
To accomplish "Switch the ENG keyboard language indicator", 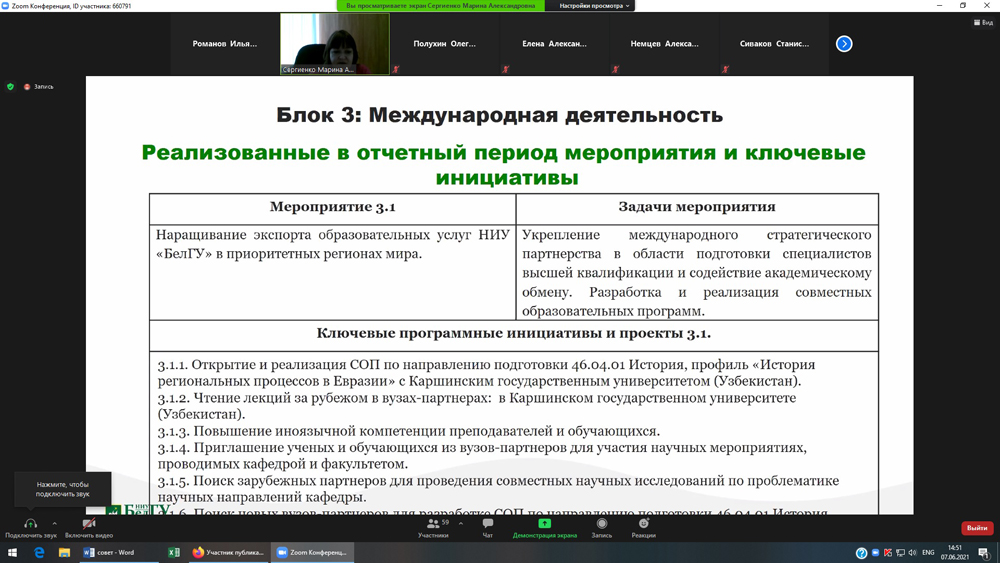I will tap(928, 552).
